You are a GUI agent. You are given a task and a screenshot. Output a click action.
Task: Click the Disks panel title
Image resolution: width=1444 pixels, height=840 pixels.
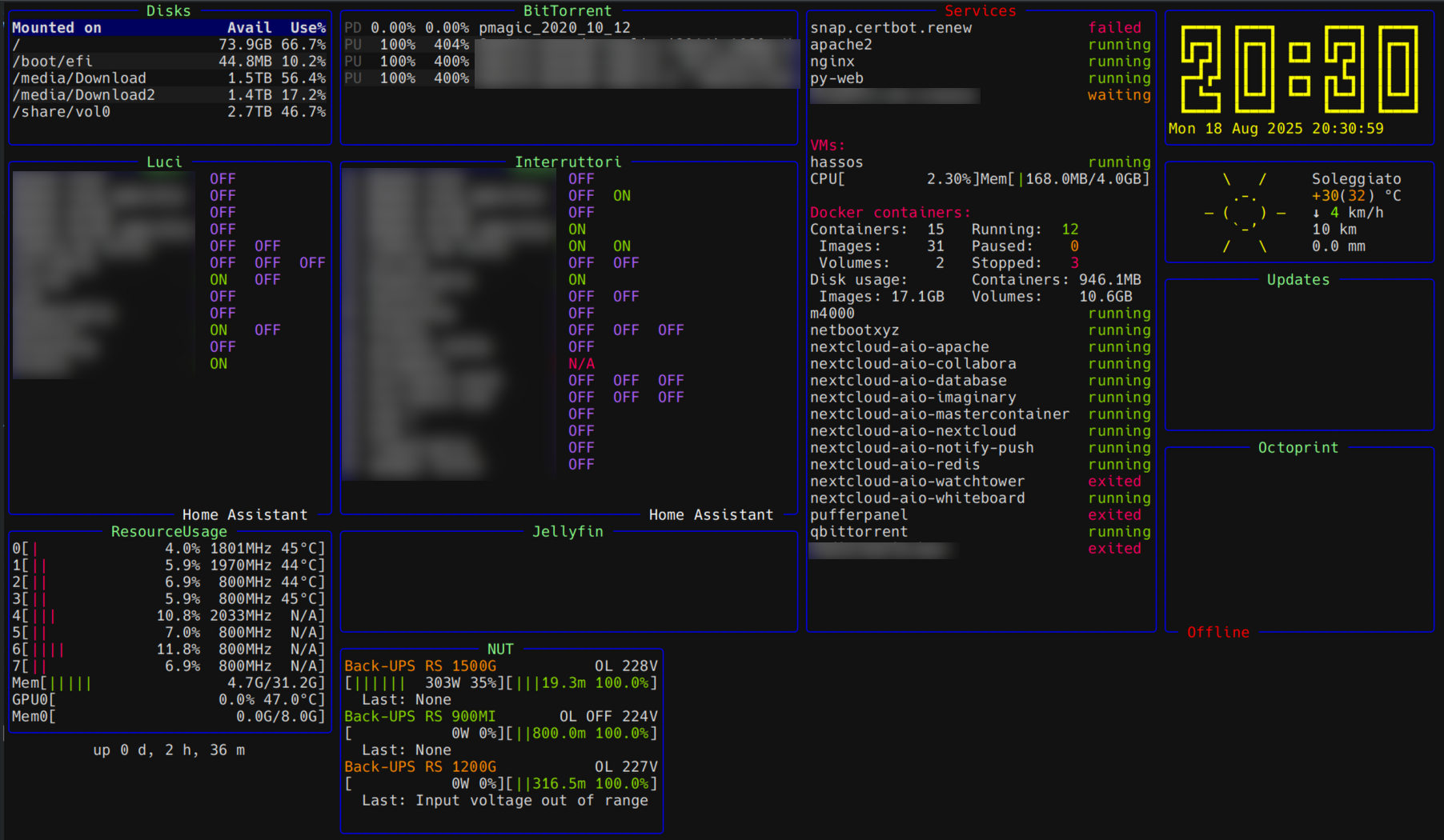(x=168, y=10)
